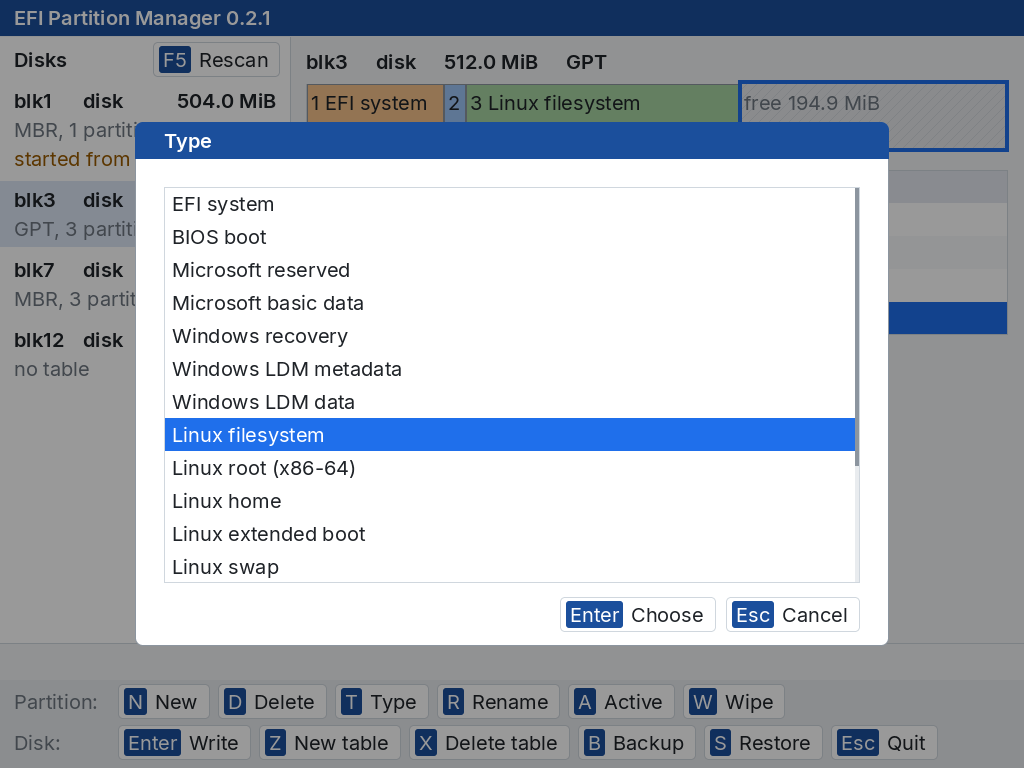This screenshot has height=768, width=1024.
Task: Click the 1 EFI system partition block
Action: click(x=376, y=103)
